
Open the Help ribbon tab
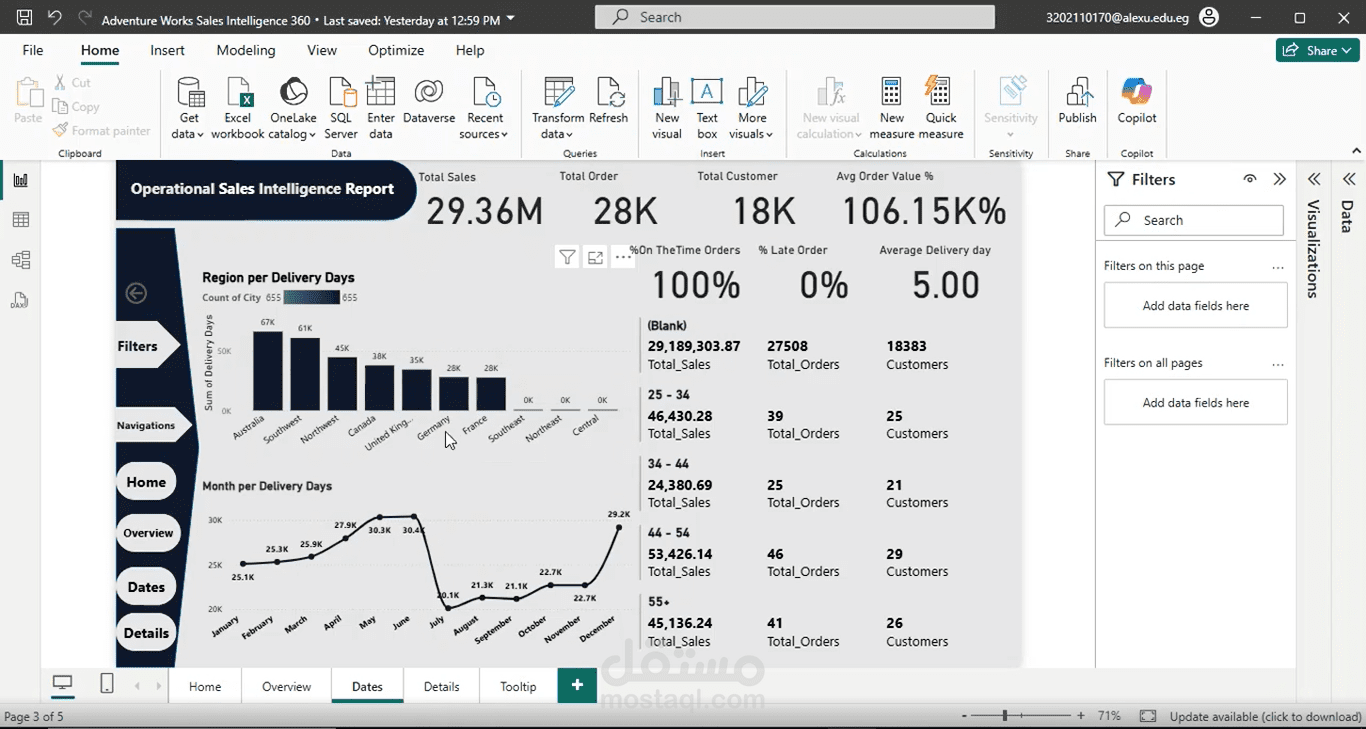(470, 50)
